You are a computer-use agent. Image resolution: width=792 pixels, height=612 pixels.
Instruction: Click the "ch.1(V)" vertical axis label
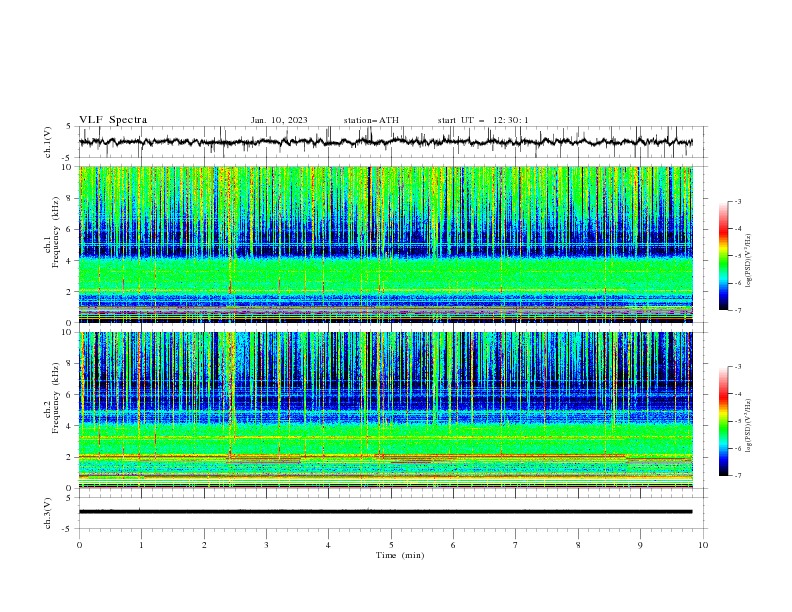tap(48, 142)
